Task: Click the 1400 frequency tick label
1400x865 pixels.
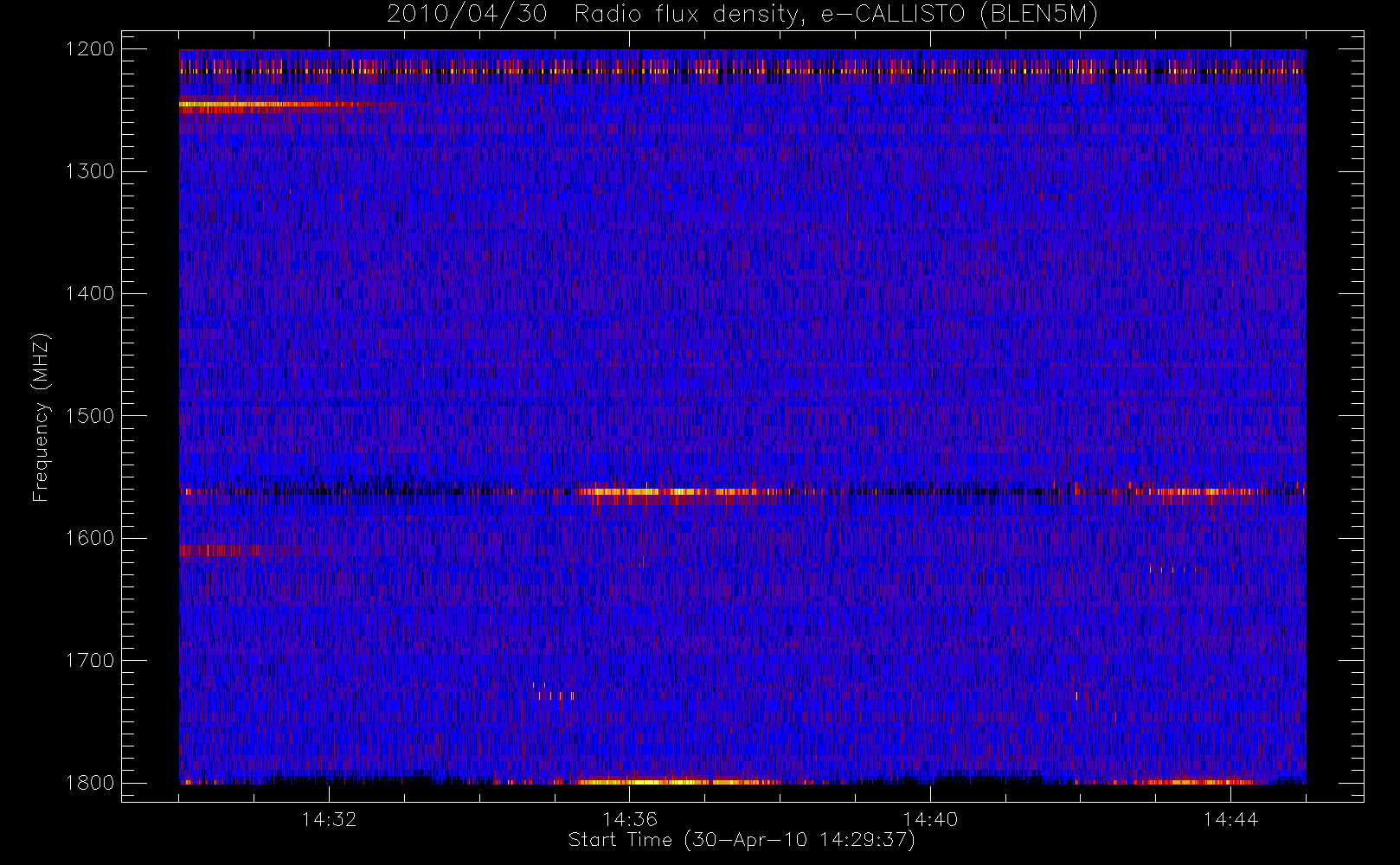Action: click(x=90, y=293)
